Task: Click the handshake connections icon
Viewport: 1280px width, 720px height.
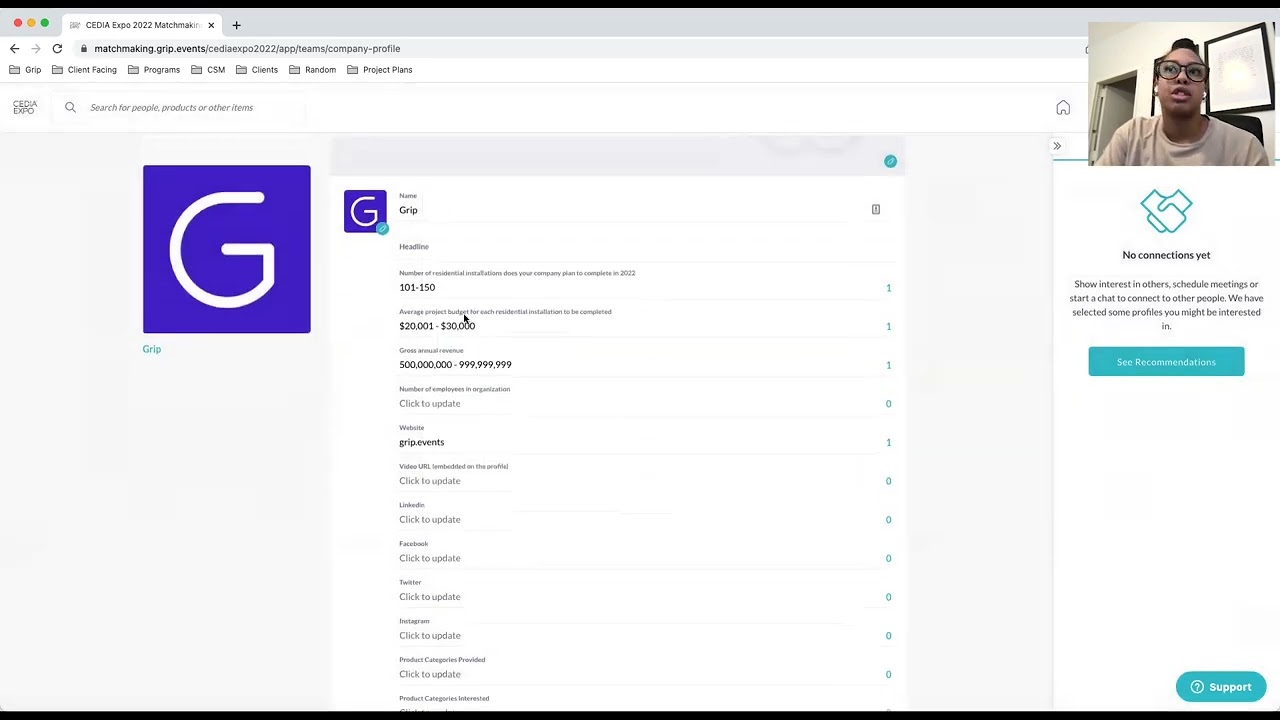Action: 1166,211
